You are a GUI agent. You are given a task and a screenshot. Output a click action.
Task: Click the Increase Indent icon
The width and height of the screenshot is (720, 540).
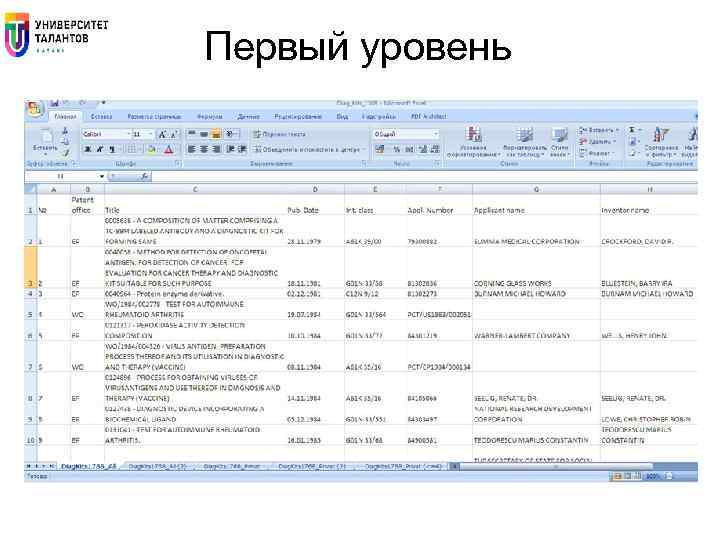point(242,149)
